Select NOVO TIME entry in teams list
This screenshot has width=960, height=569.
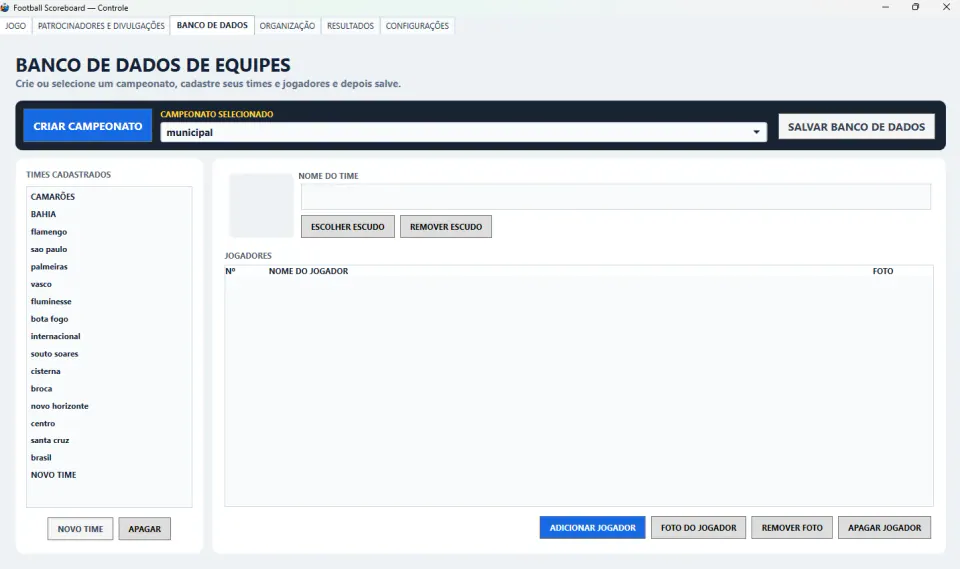click(x=109, y=475)
